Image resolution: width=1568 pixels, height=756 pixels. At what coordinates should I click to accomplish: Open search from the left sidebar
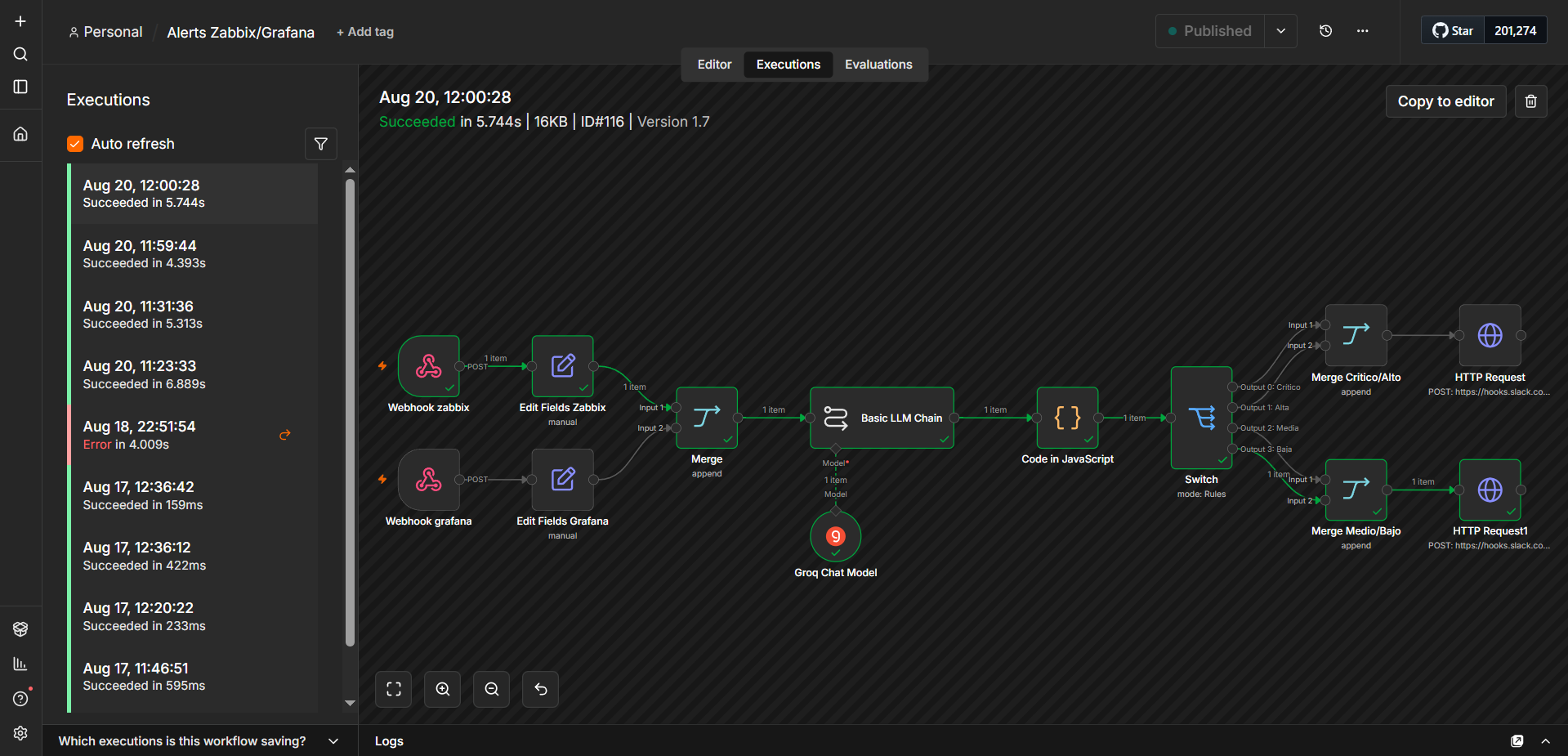[x=20, y=54]
